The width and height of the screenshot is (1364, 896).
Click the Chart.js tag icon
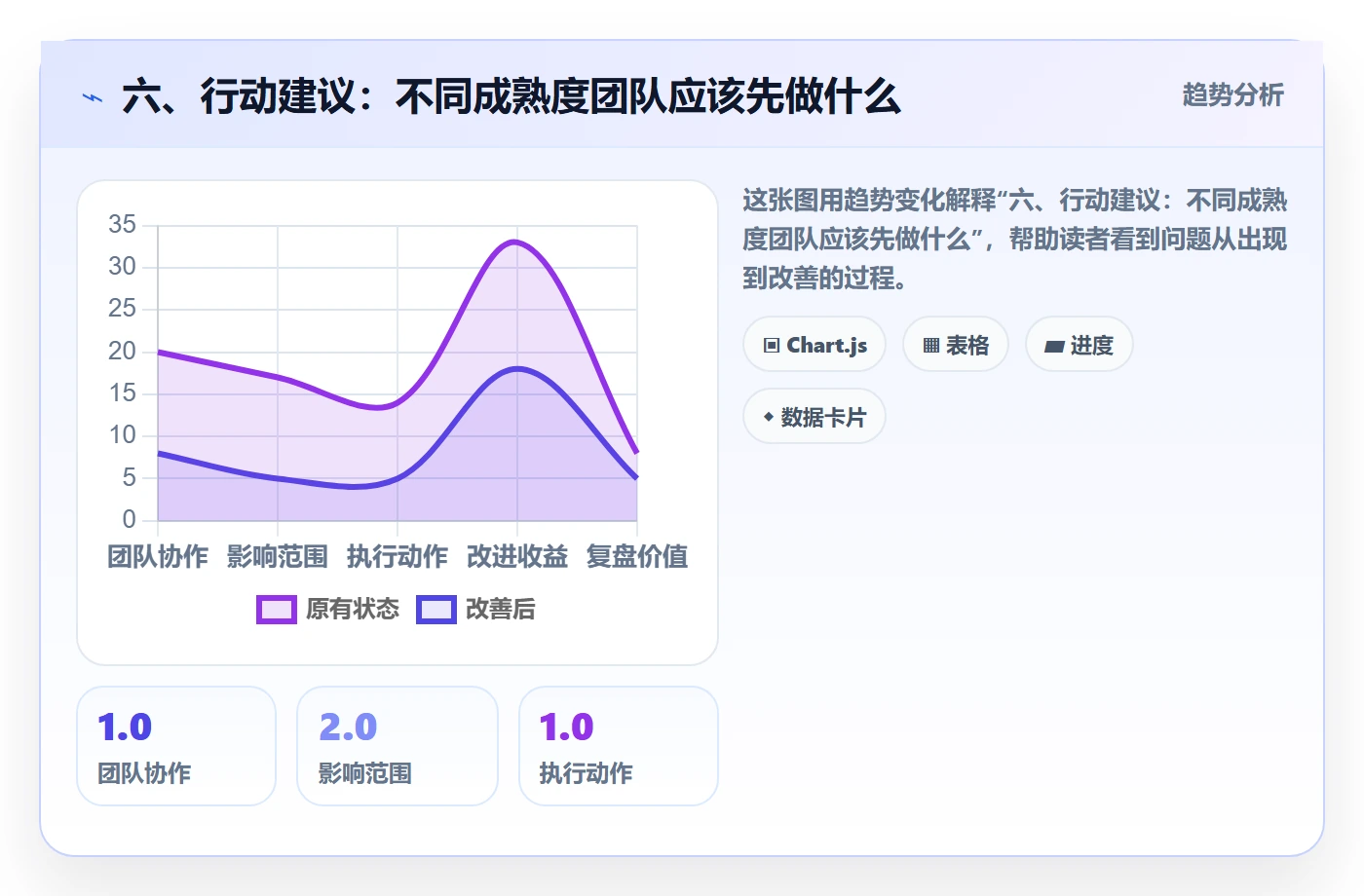click(772, 346)
